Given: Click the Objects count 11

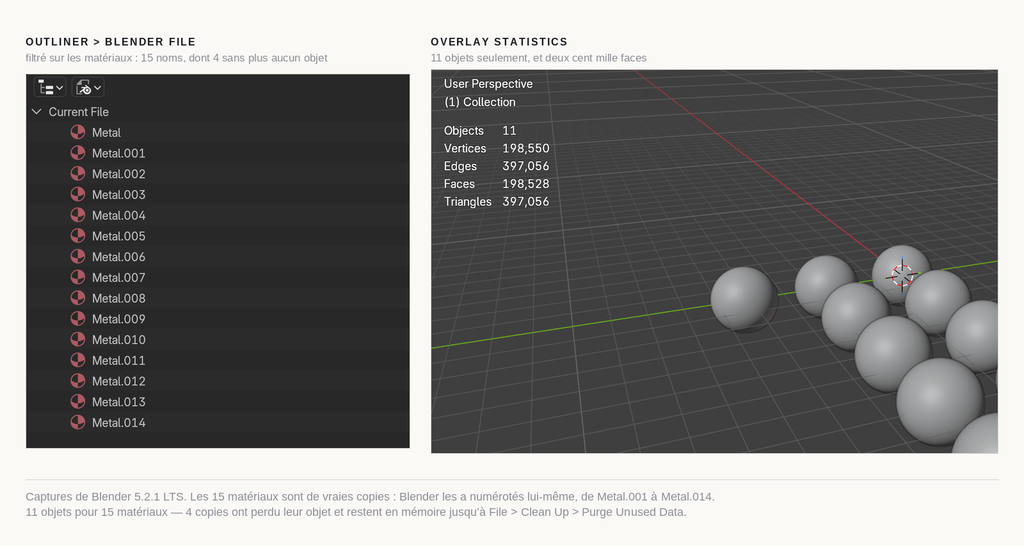Looking at the screenshot, I should point(509,131).
